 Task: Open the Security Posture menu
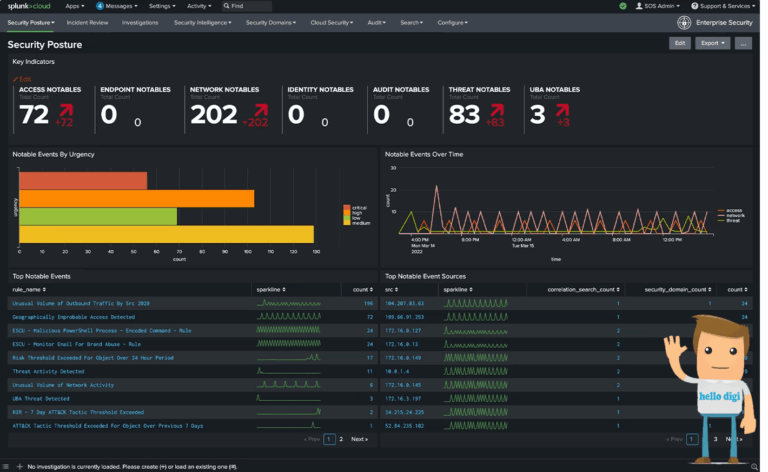[31, 23]
